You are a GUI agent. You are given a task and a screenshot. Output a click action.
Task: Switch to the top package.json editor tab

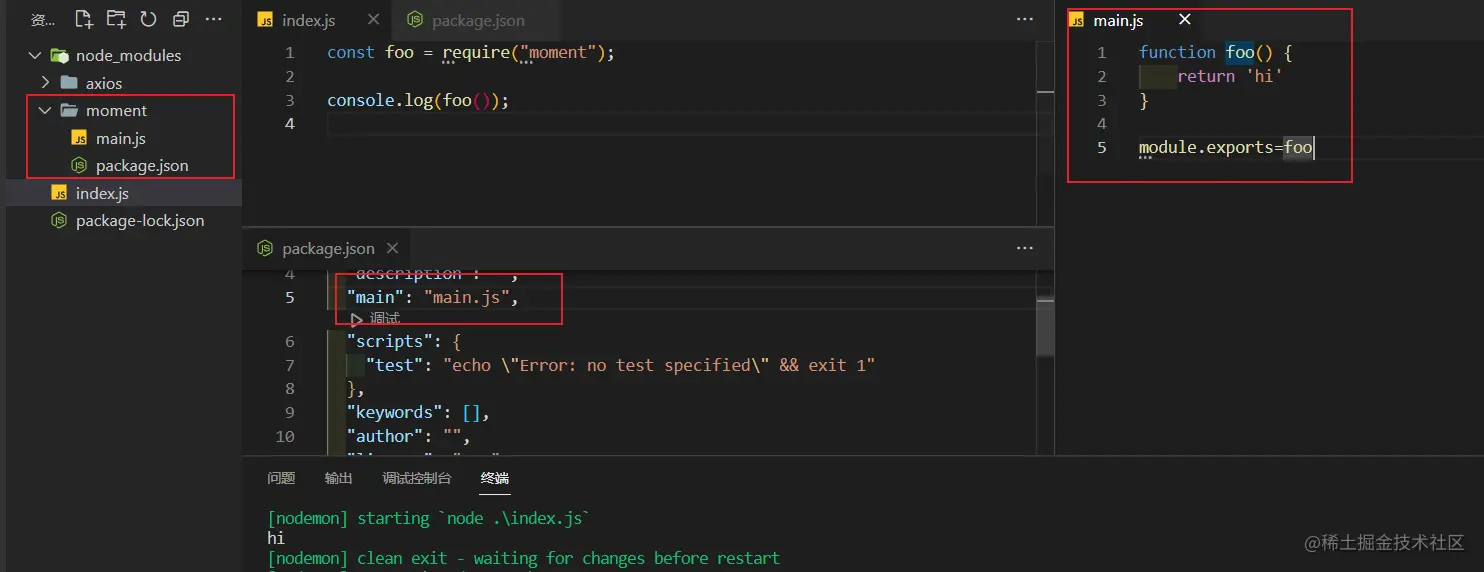pyautogui.click(x=475, y=20)
